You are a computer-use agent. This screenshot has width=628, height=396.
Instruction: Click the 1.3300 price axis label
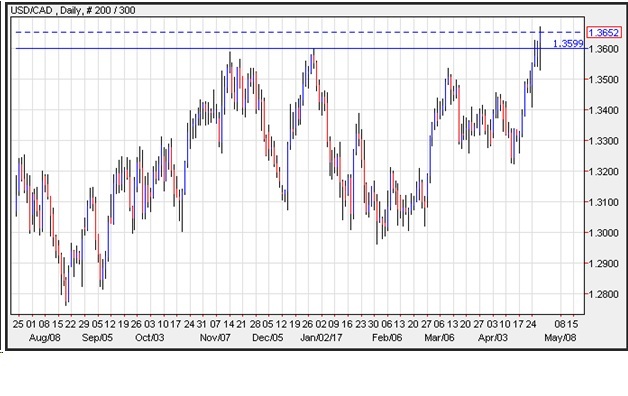point(604,141)
